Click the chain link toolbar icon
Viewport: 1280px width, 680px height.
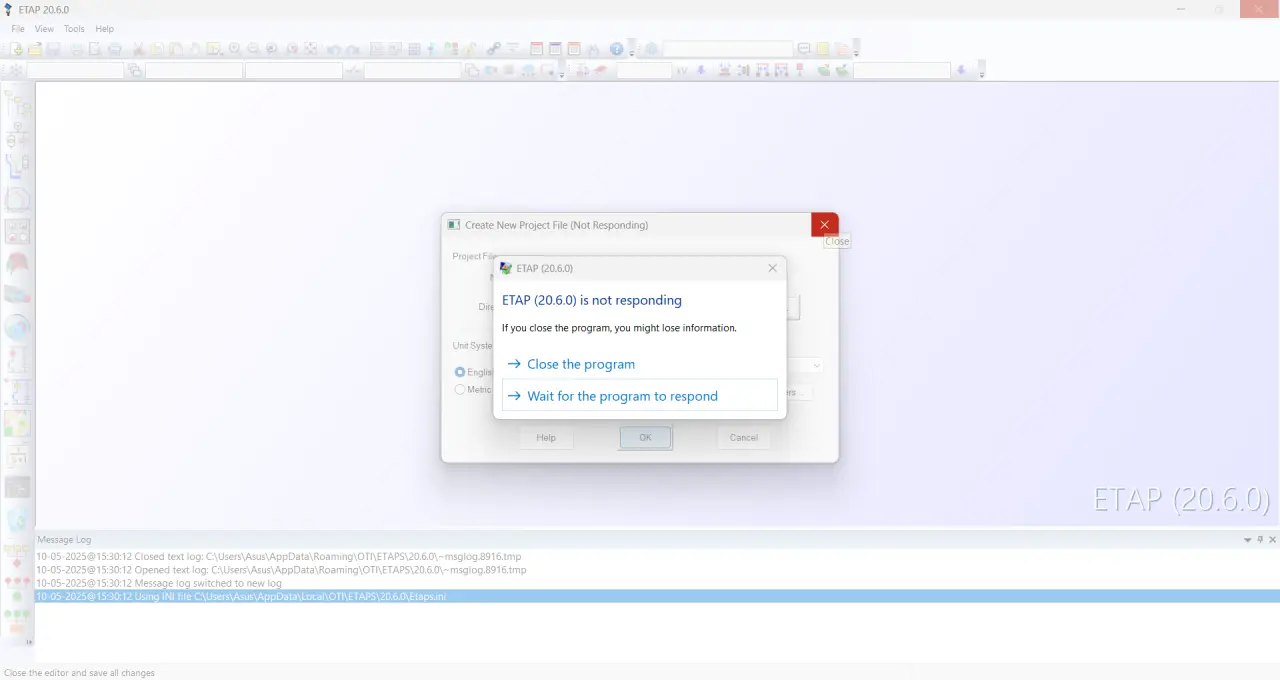[x=493, y=48]
